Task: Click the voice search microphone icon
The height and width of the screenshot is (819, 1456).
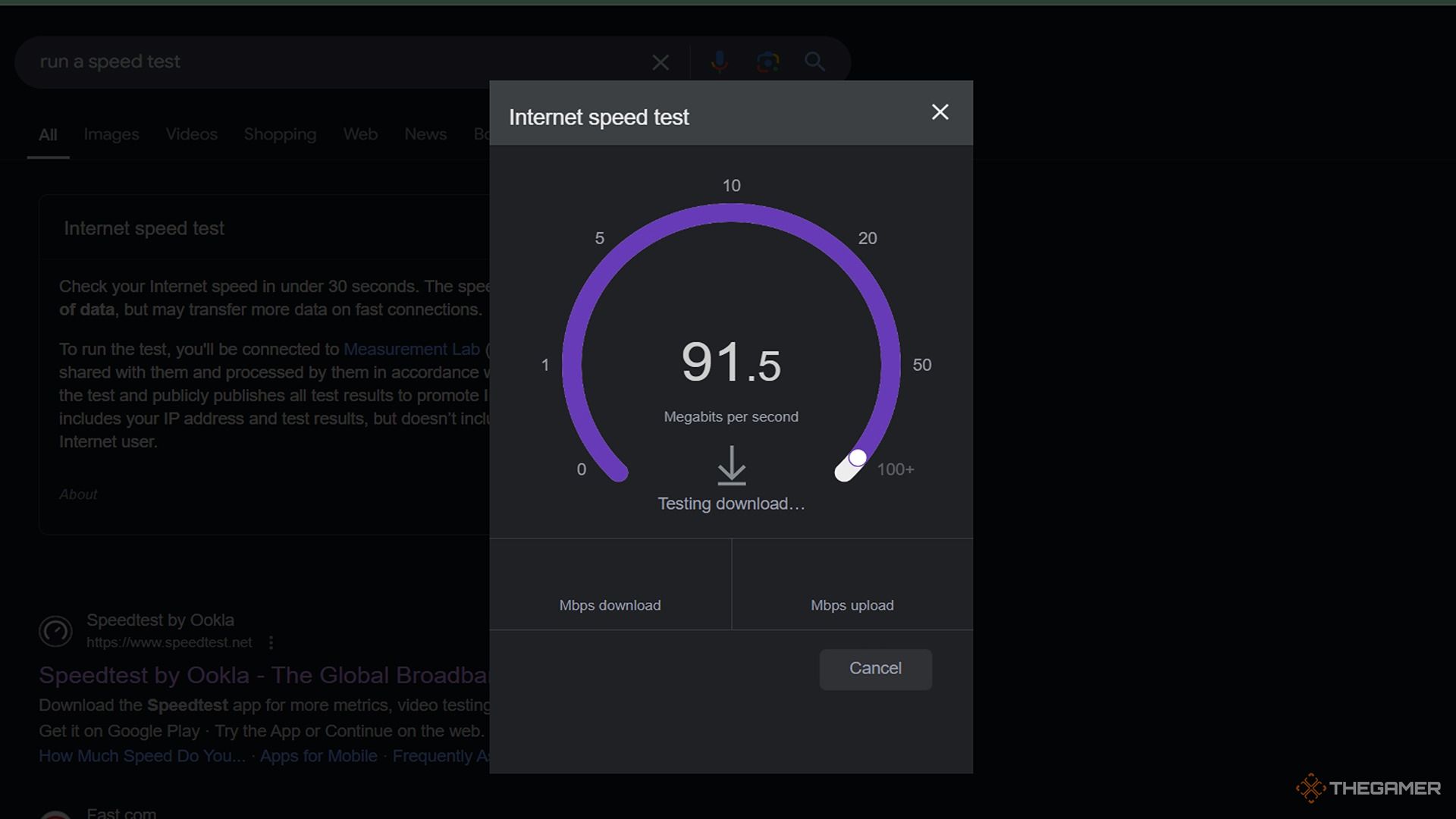Action: point(719,61)
